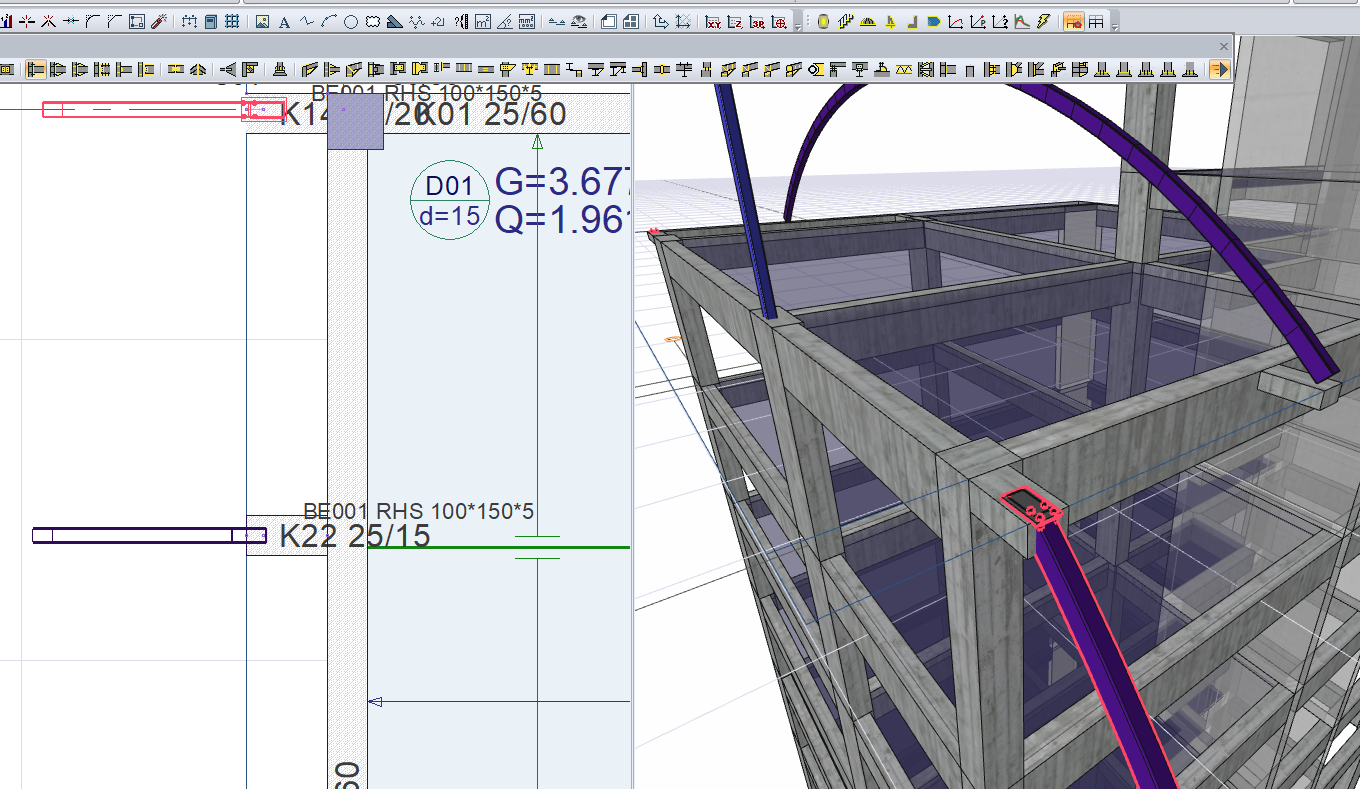Toggle the highlighted first steel connection type
This screenshot has height=789, width=1360.
(x=36, y=69)
